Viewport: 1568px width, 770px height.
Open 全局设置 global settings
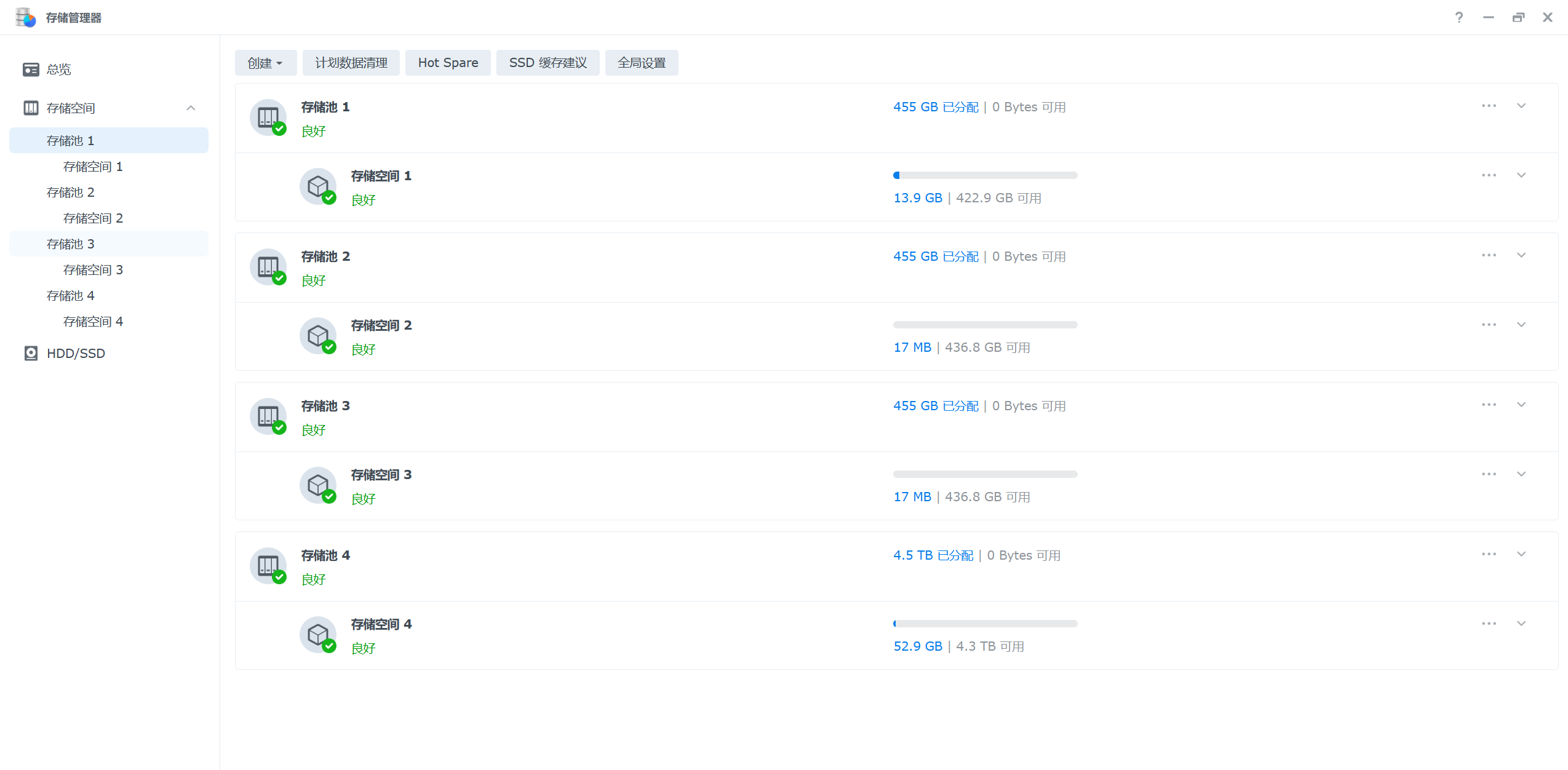click(x=641, y=63)
